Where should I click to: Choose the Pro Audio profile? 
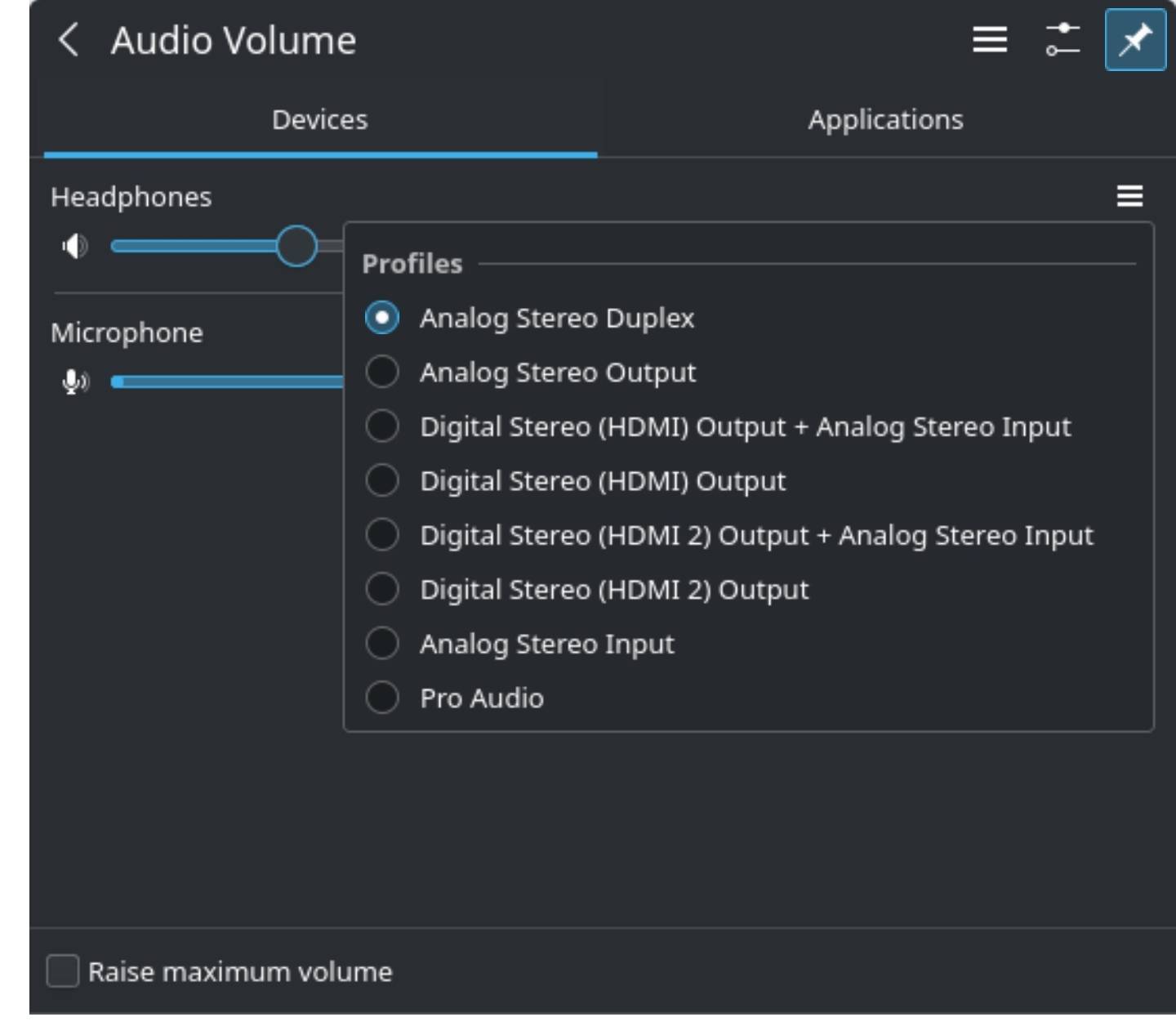382,698
